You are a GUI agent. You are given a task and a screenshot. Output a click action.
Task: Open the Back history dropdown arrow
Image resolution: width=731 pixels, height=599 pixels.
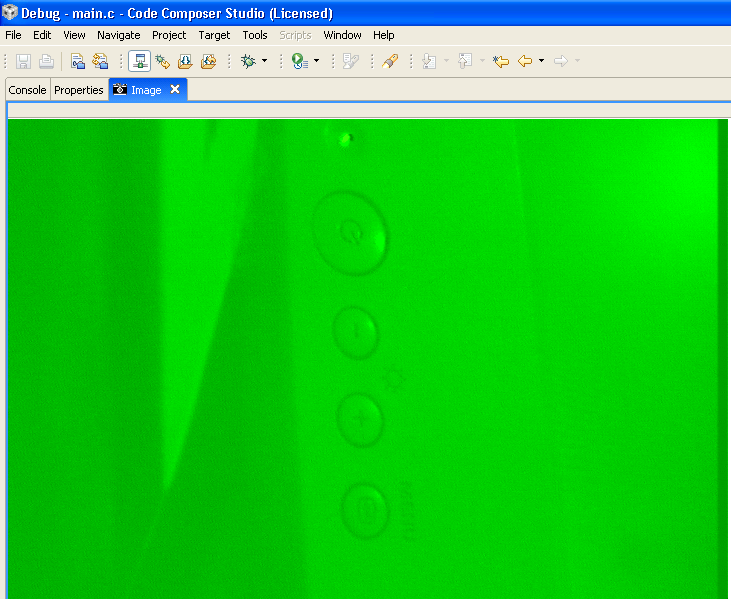[541, 61]
